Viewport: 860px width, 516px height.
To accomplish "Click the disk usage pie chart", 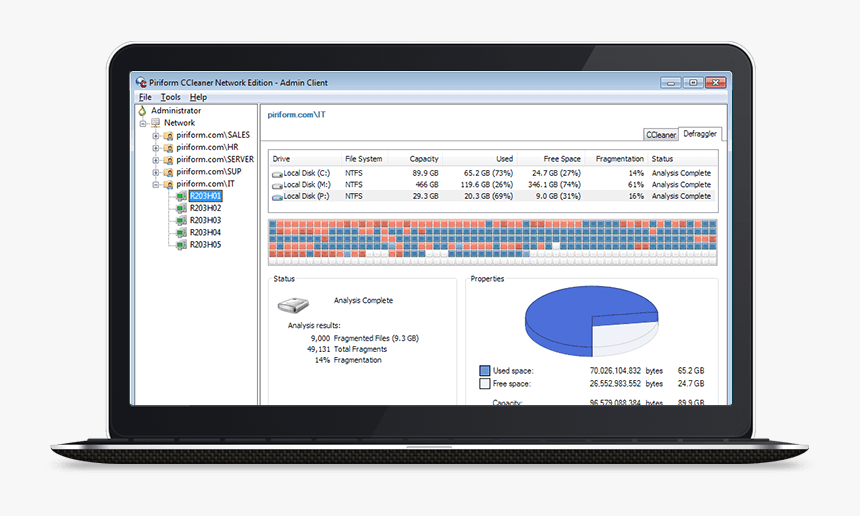I will pyautogui.click(x=591, y=321).
